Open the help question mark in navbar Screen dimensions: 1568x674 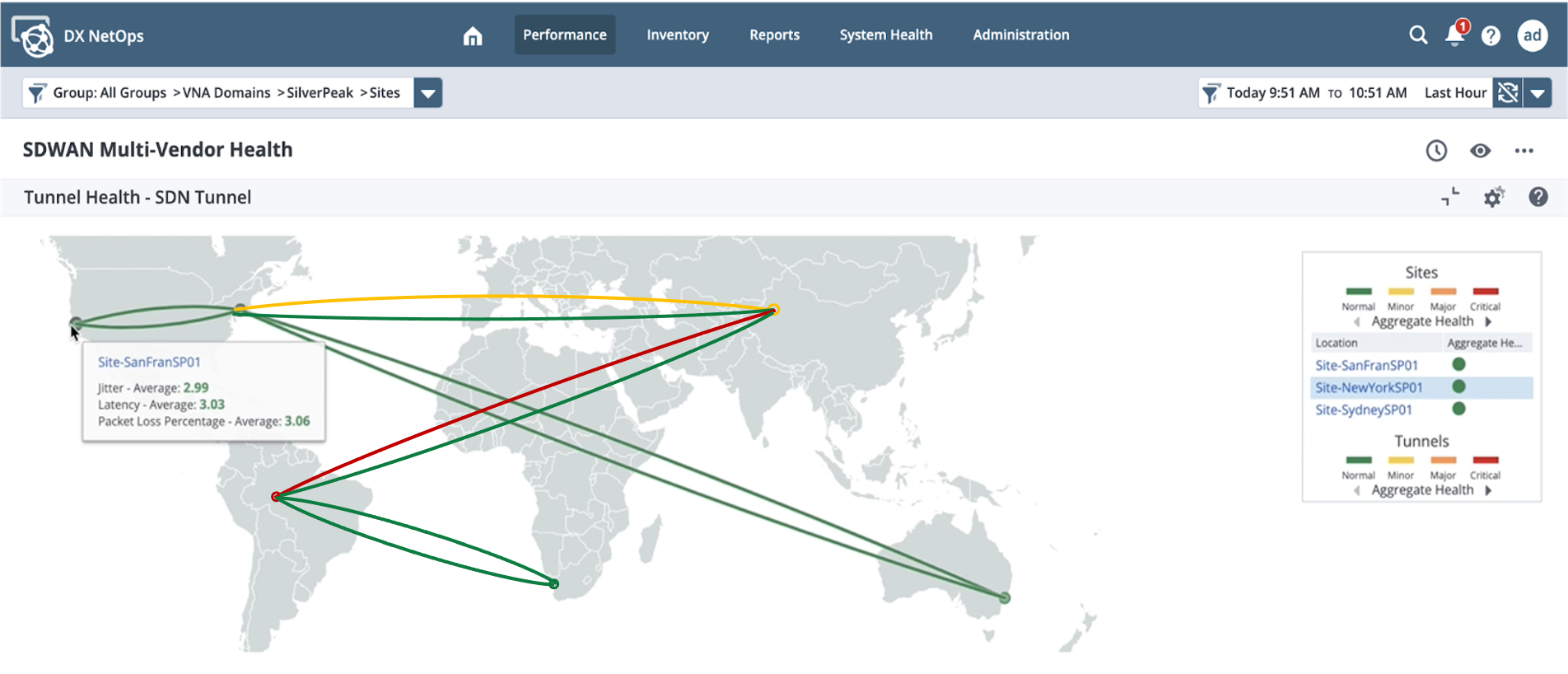click(1491, 35)
